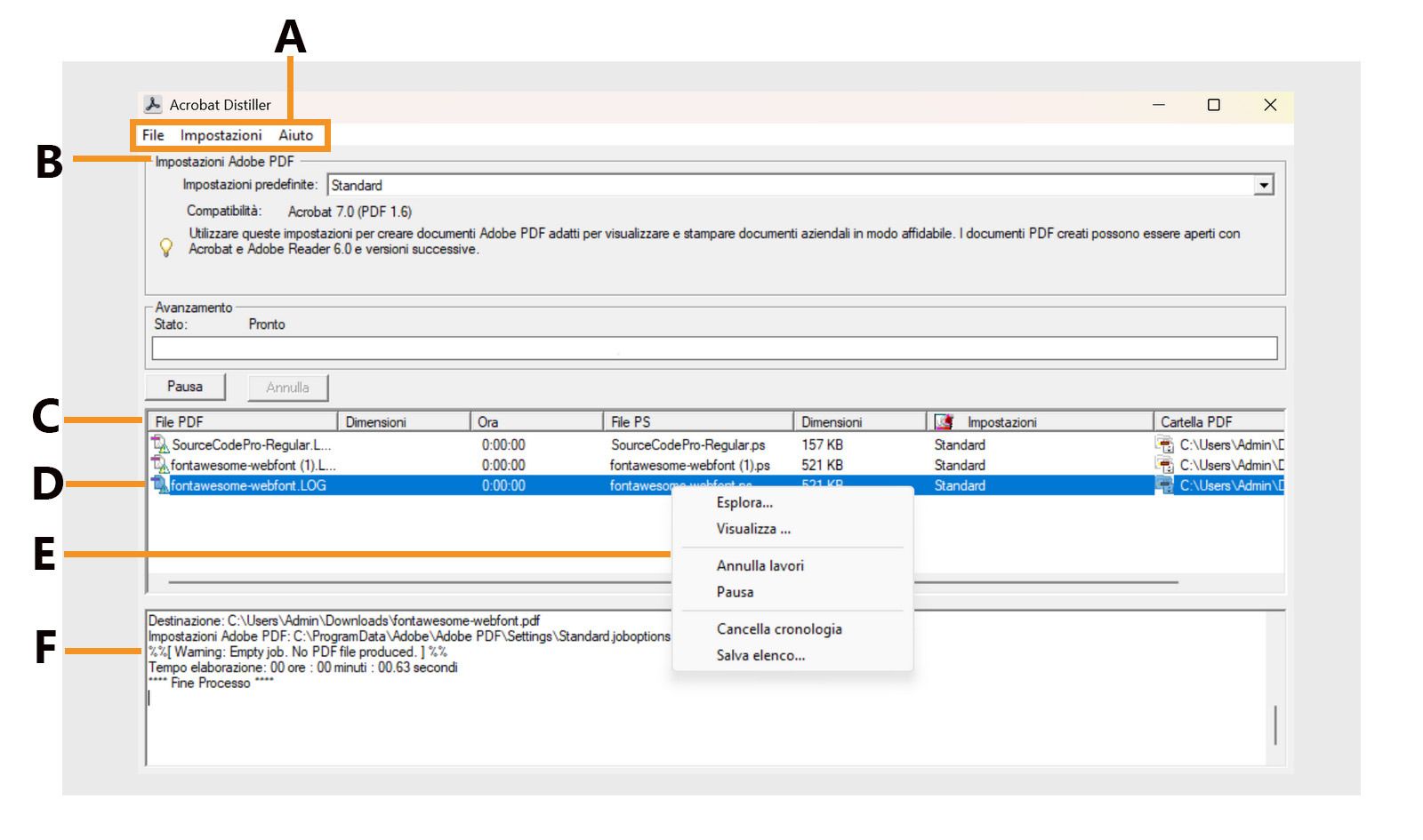Click folder icon in SourceCodePro-Regular row
The height and width of the screenshot is (840, 1423).
(x=1164, y=444)
